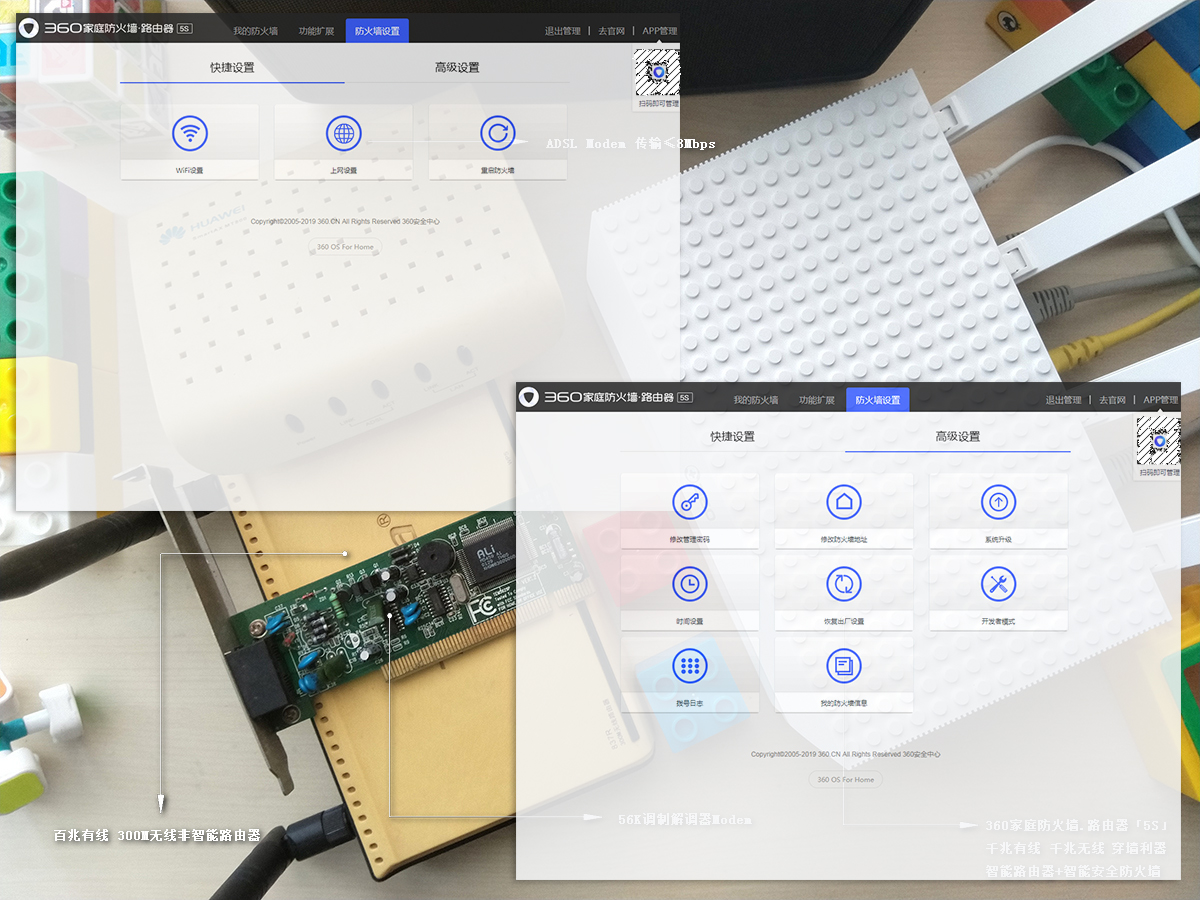This screenshot has width=1200, height=900.
Task: Open 修改防火墙地址 house icon in the lower window
Action: [x=844, y=501]
